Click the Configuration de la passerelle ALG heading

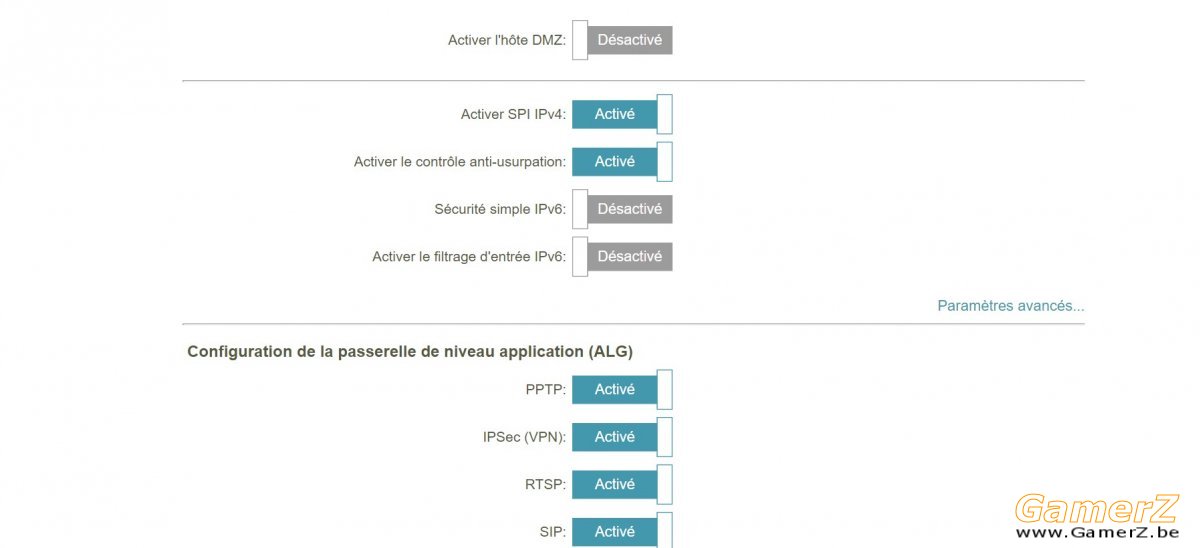[410, 352]
